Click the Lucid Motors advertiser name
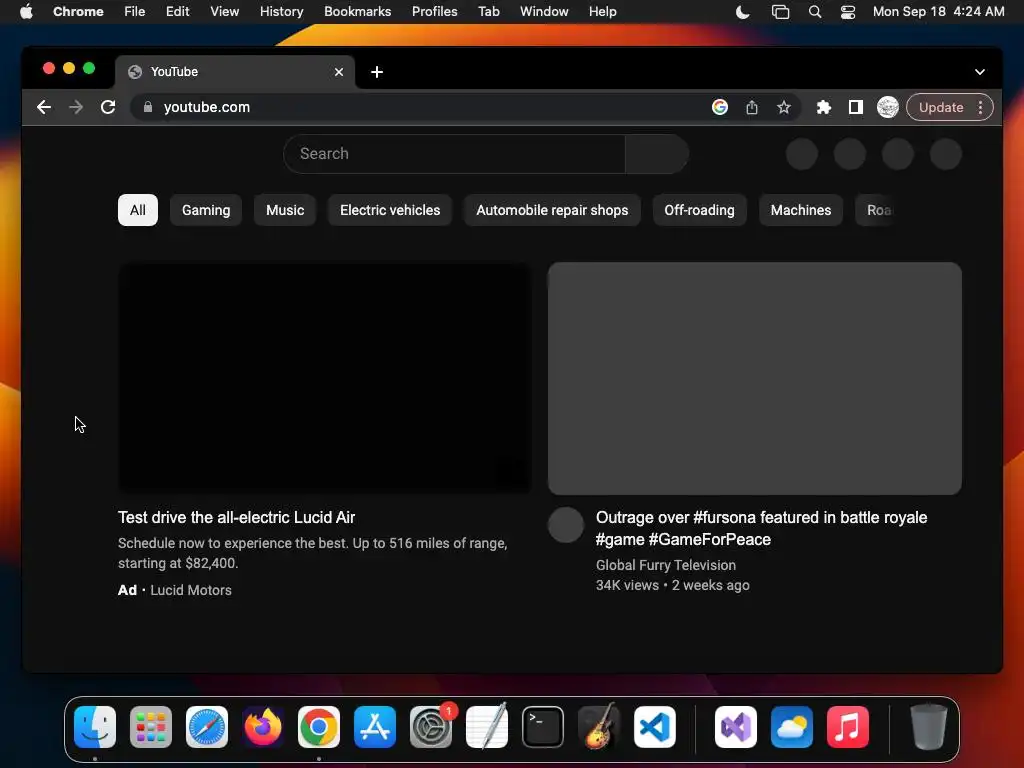This screenshot has width=1024, height=768. pos(191,590)
